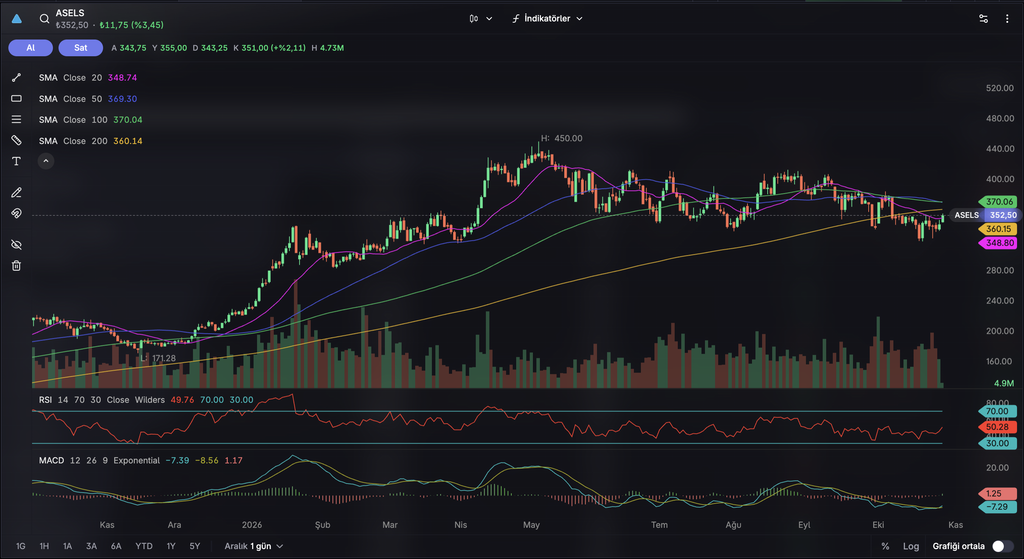Click the Al buy button
The image size is (1024, 559).
[x=31, y=48]
